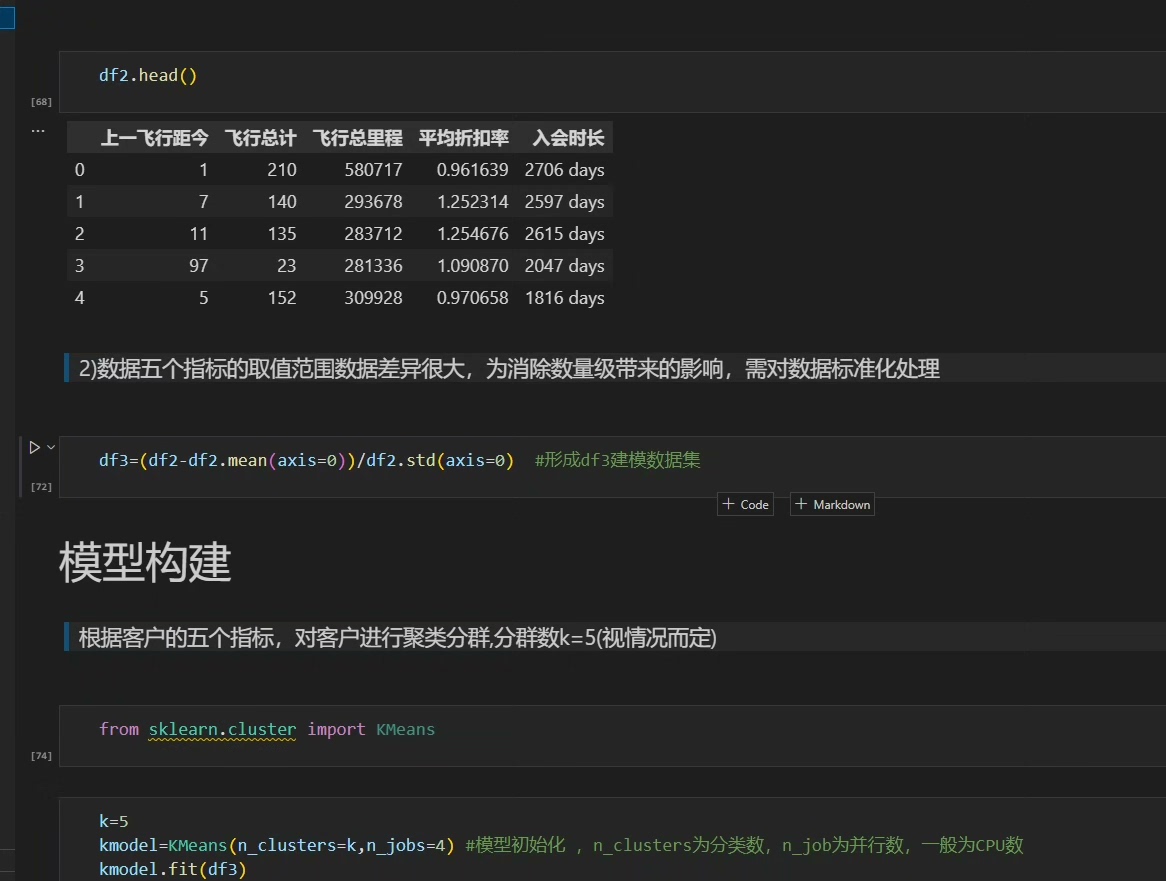
Task: Click the discount rate 0.961639
Action: pos(472,170)
